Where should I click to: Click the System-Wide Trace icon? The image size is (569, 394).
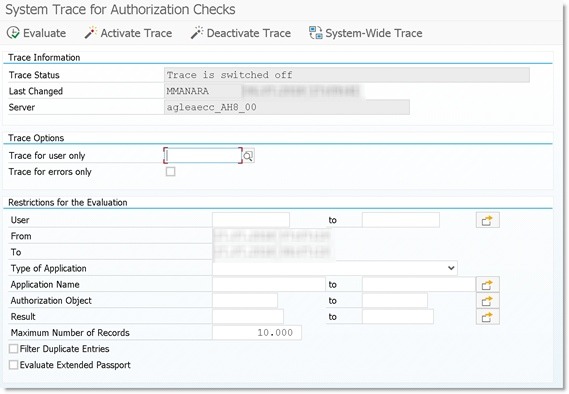click(315, 33)
